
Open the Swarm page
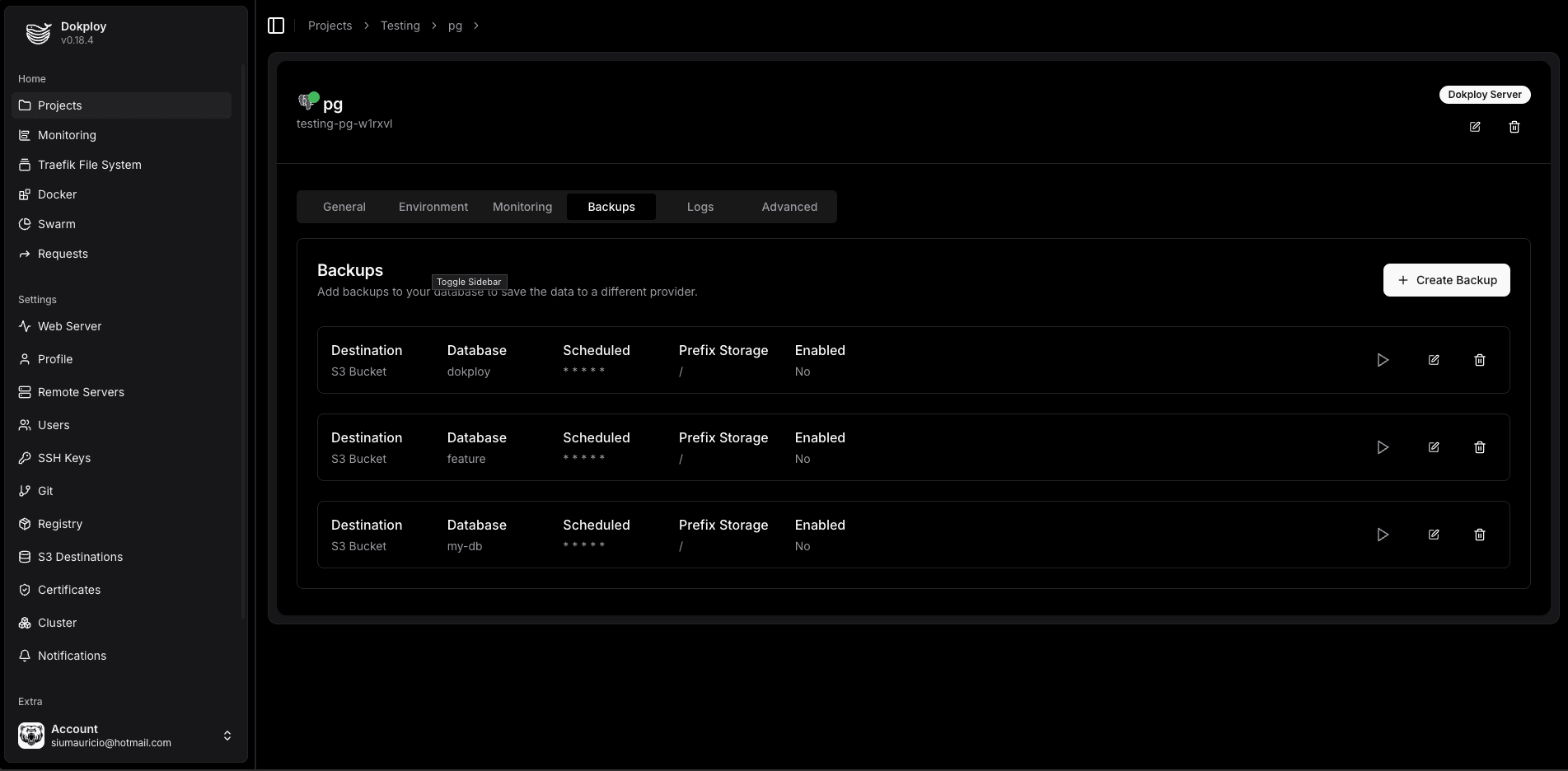pyautogui.click(x=122, y=224)
